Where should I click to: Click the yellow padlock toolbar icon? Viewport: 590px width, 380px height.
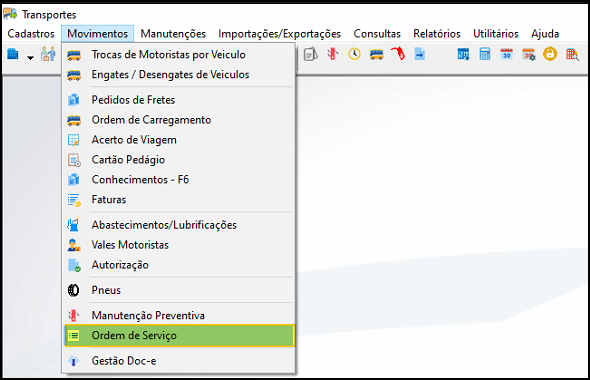tap(550, 54)
